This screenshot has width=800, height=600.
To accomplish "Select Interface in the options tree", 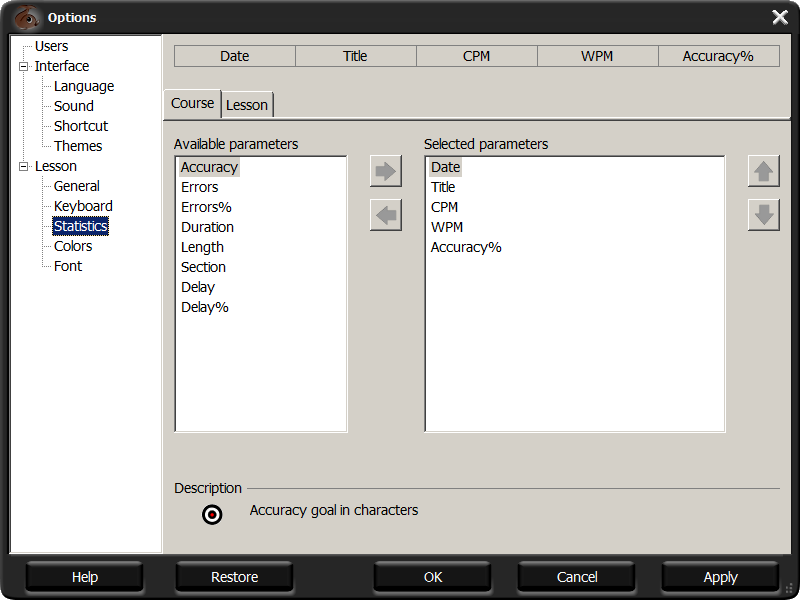I will click(62, 66).
